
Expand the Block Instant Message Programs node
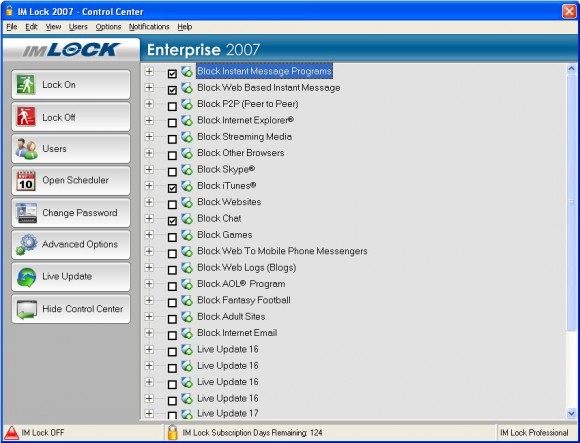point(149,71)
